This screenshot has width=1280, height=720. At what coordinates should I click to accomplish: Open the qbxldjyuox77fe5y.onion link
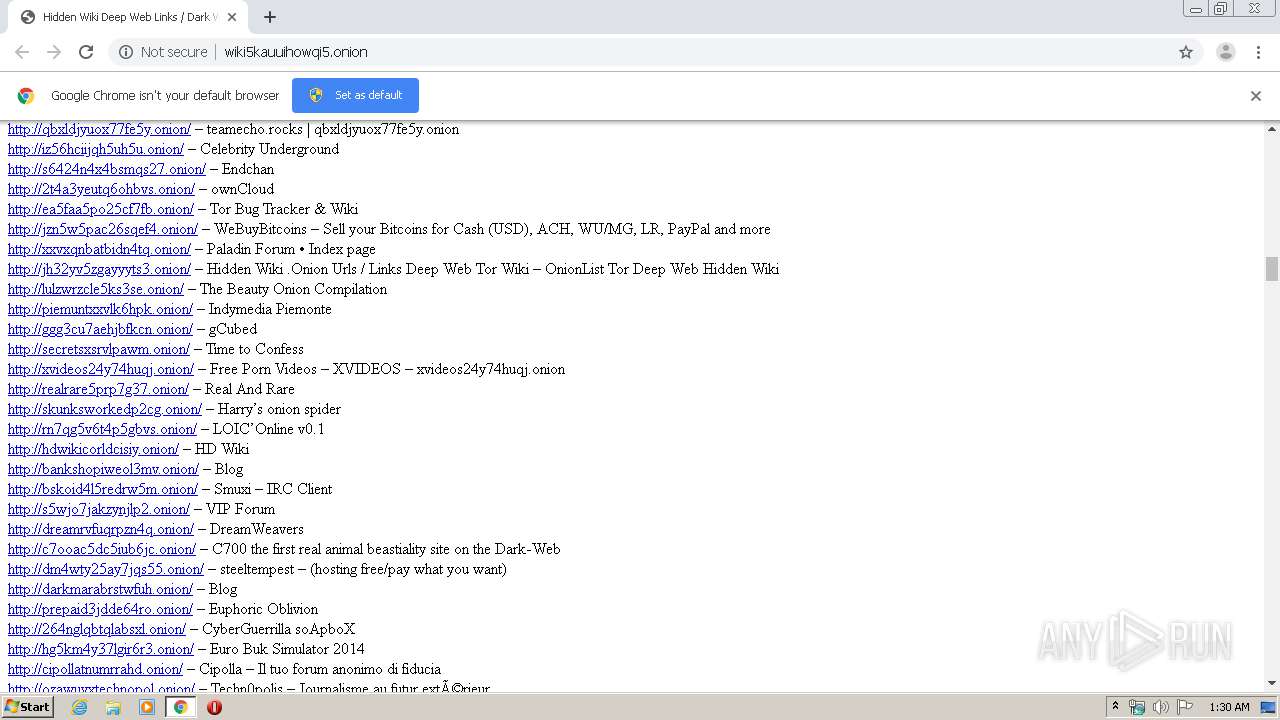pos(99,129)
